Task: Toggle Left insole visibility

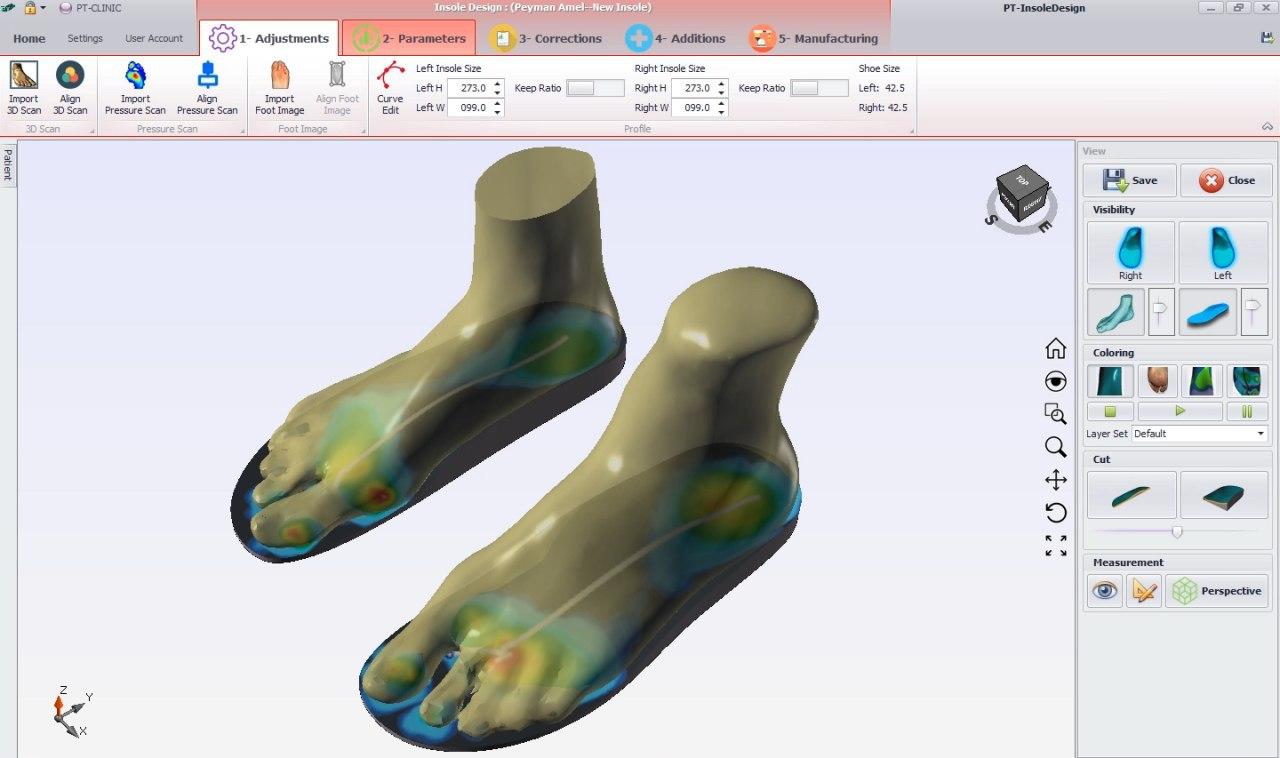Action: (1223, 252)
